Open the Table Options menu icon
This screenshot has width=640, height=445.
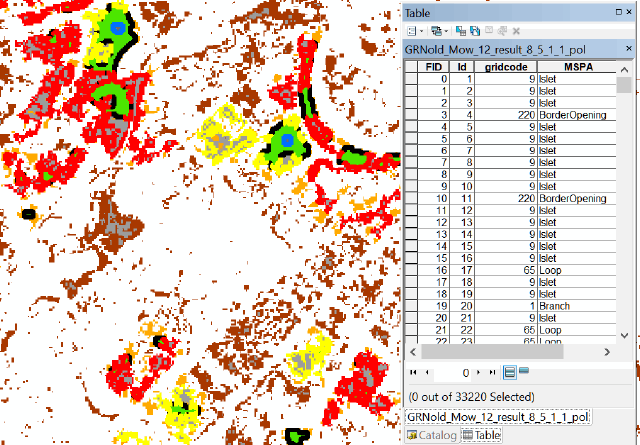click(x=412, y=31)
